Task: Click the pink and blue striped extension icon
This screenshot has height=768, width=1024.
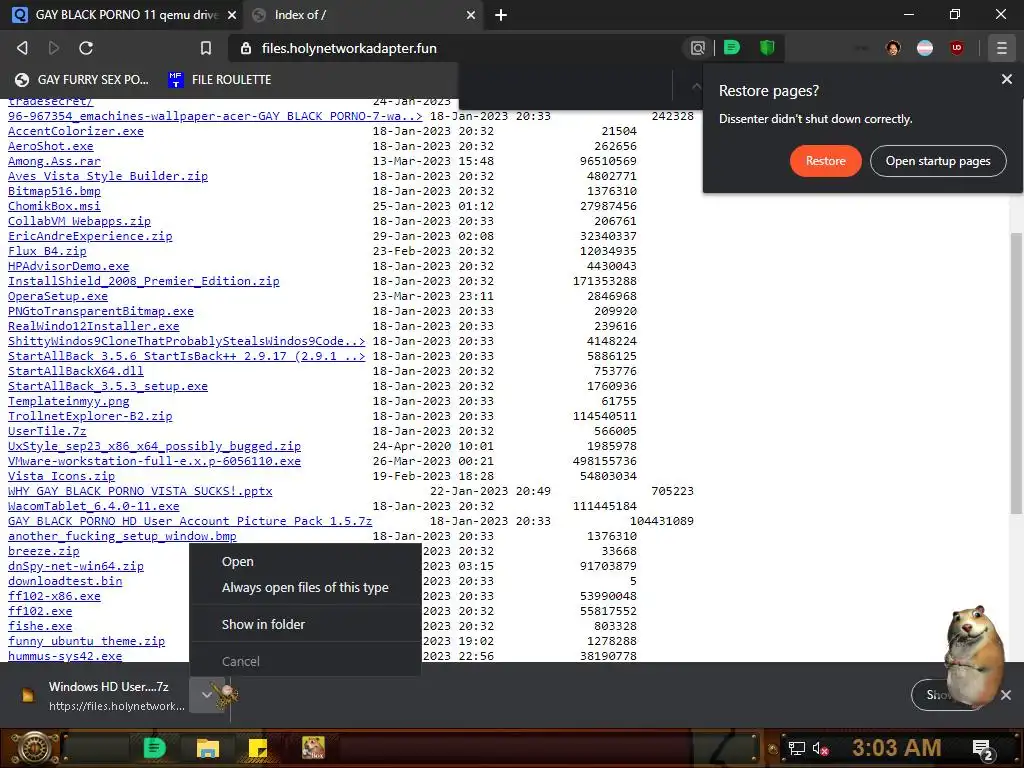Action: pos(925,48)
